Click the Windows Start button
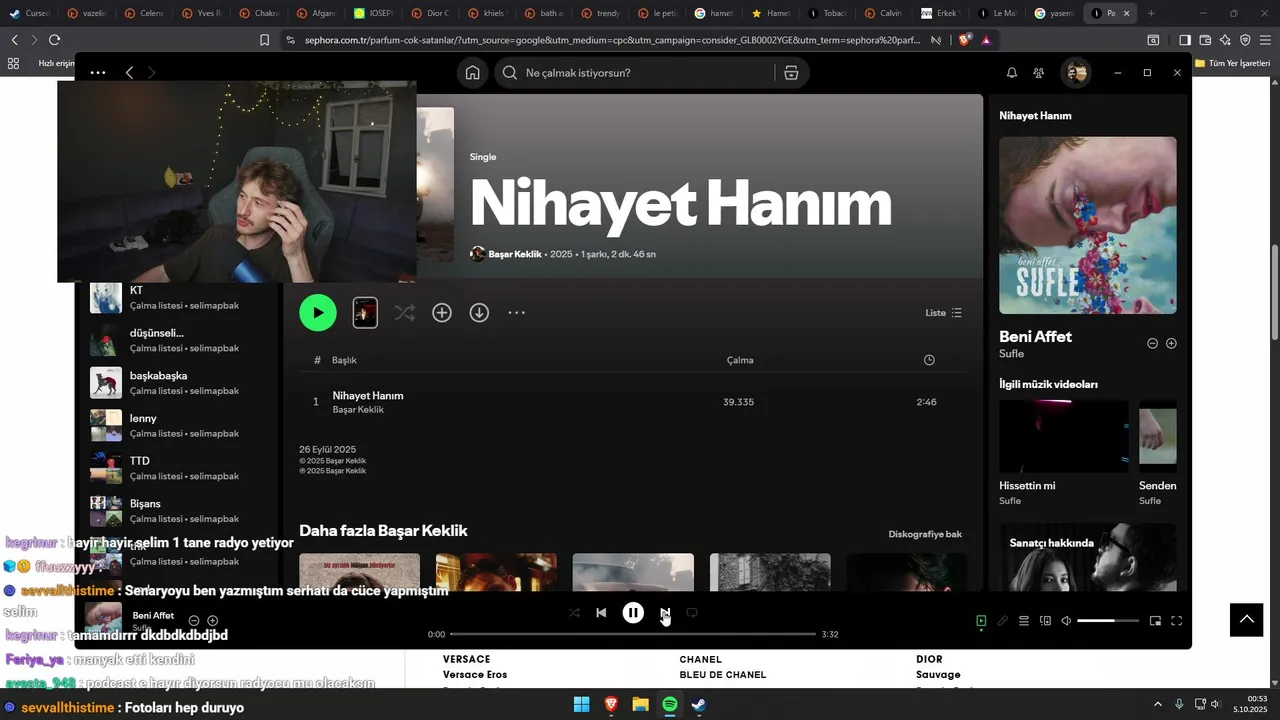Image resolution: width=1280 pixels, height=720 pixels. pyautogui.click(x=581, y=705)
